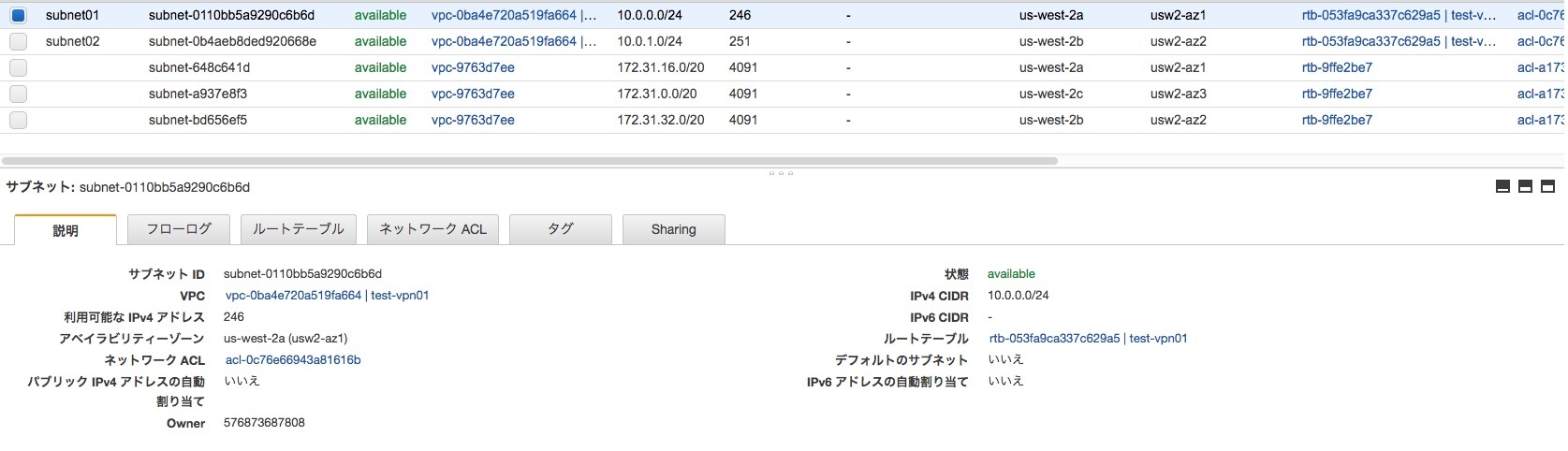Click the vpc-9763d7ee link in subnet-648c641d row
Screen dimensions: 1568x451
[473, 68]
